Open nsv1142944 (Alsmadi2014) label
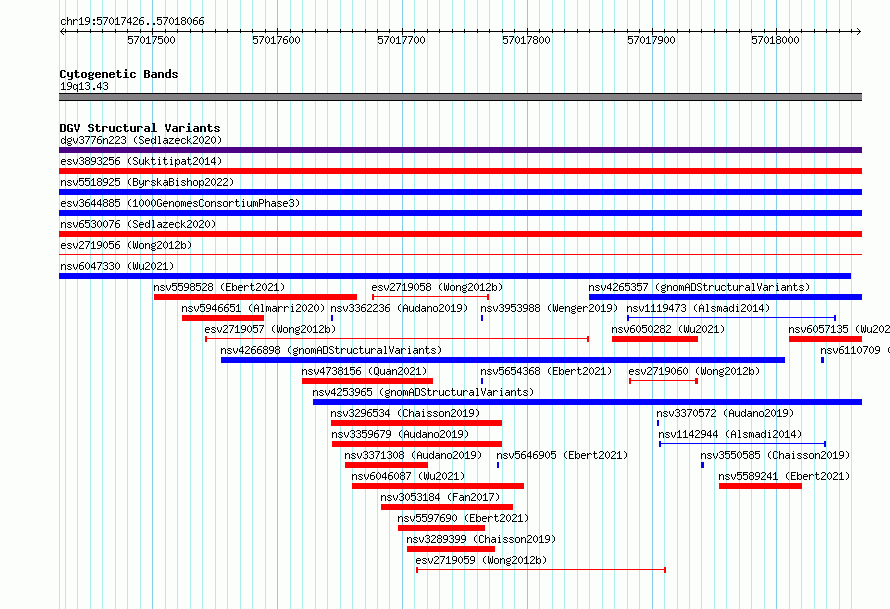 click(x=730, y=434)
